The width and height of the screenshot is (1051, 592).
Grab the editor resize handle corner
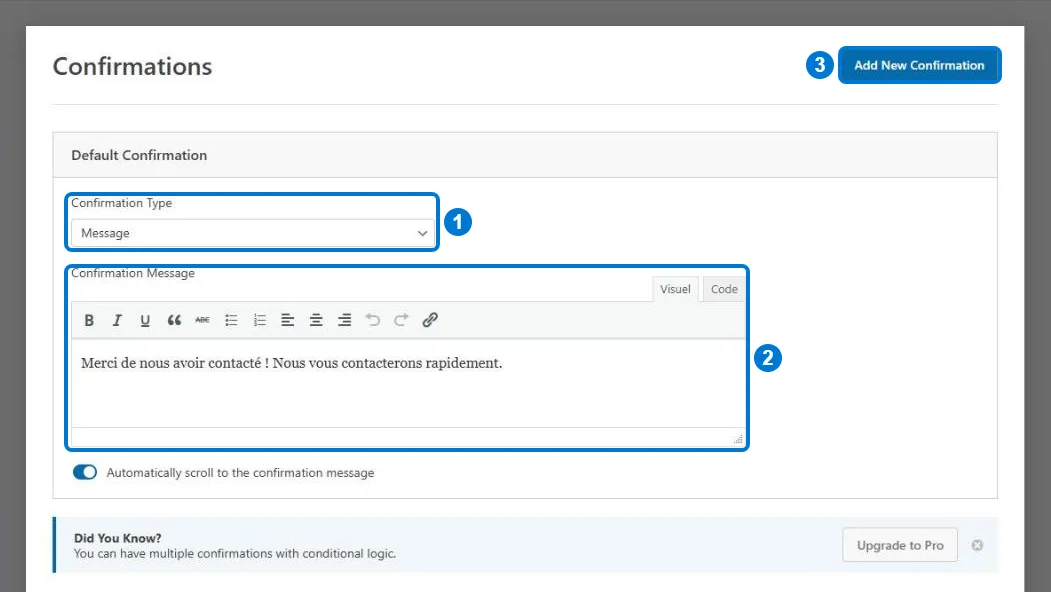(x=738, y=439)
